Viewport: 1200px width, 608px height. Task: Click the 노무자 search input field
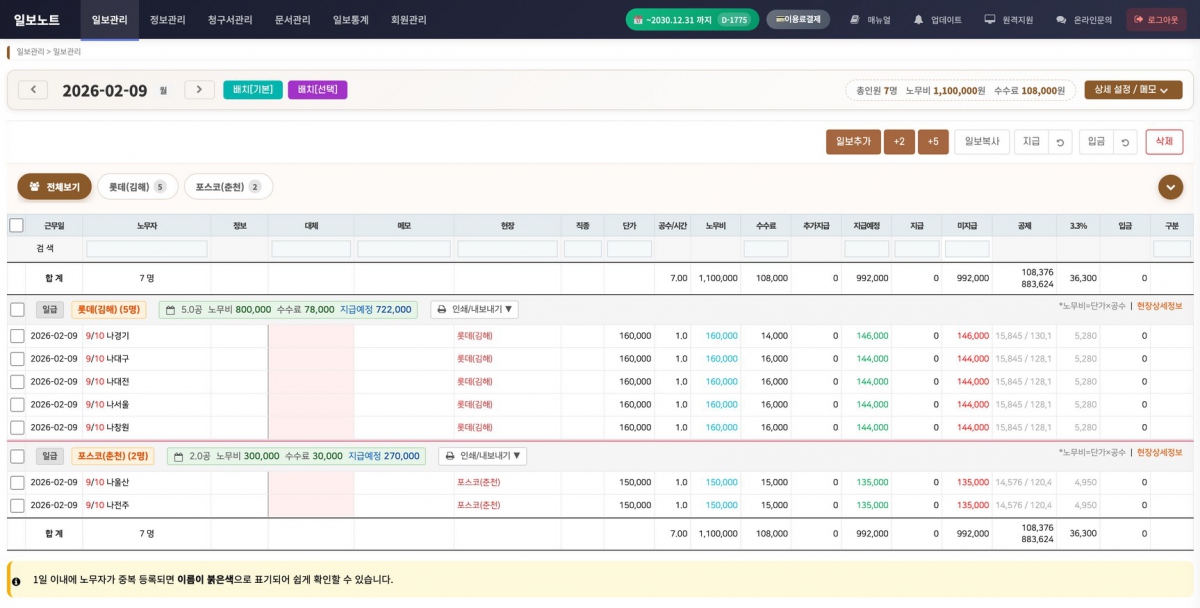(147, 249)
